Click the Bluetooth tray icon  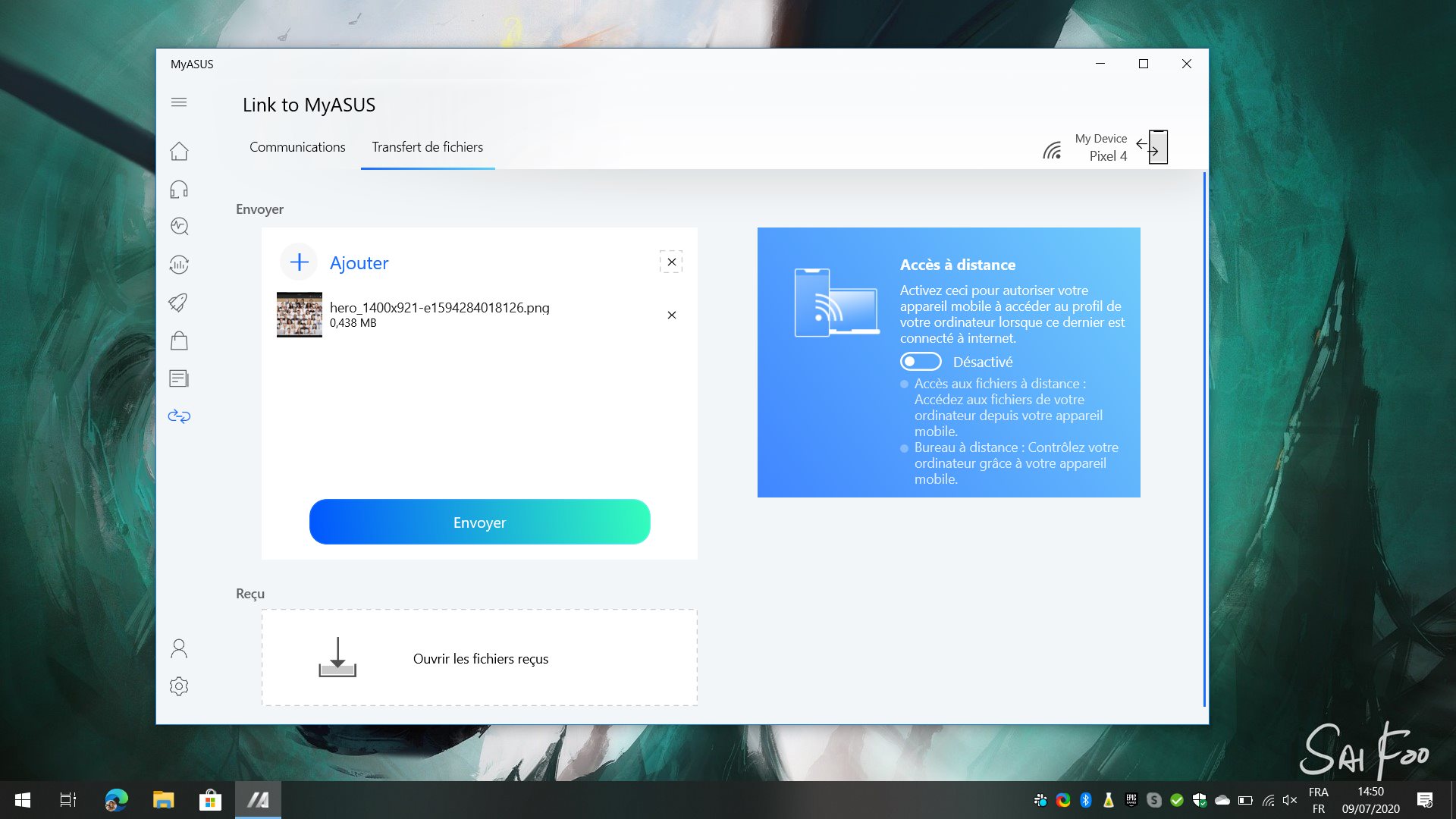click(1086, 800)
